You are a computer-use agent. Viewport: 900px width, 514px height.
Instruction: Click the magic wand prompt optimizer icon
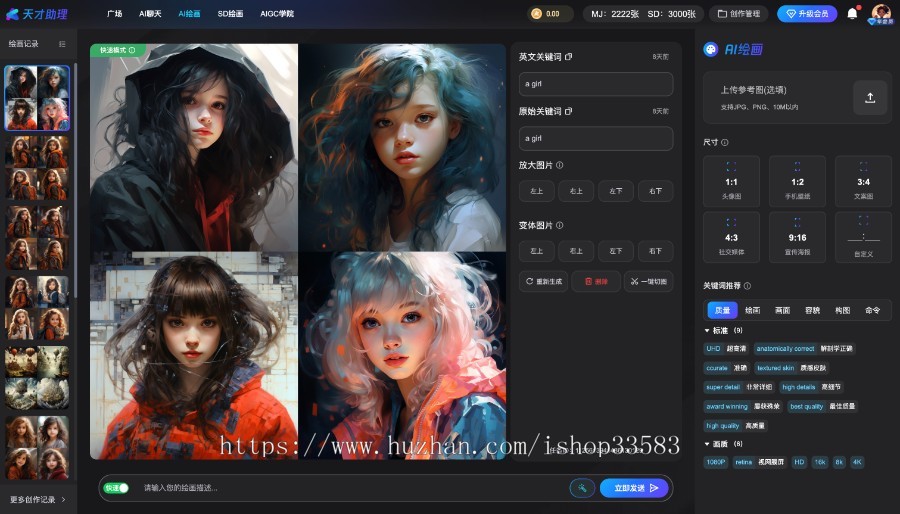click(582, 488)
